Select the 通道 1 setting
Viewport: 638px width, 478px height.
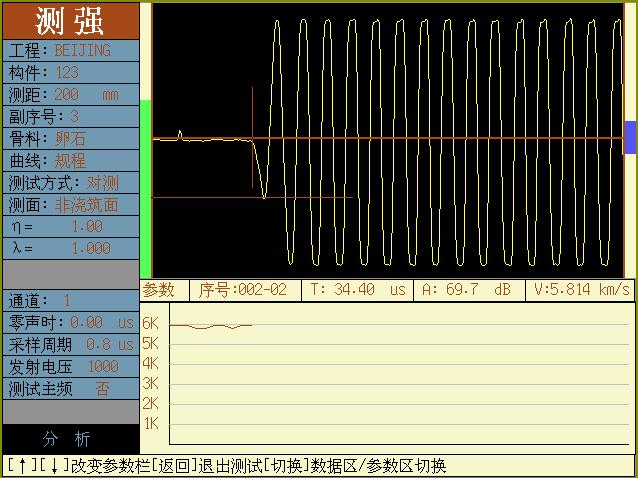point(69,300)
